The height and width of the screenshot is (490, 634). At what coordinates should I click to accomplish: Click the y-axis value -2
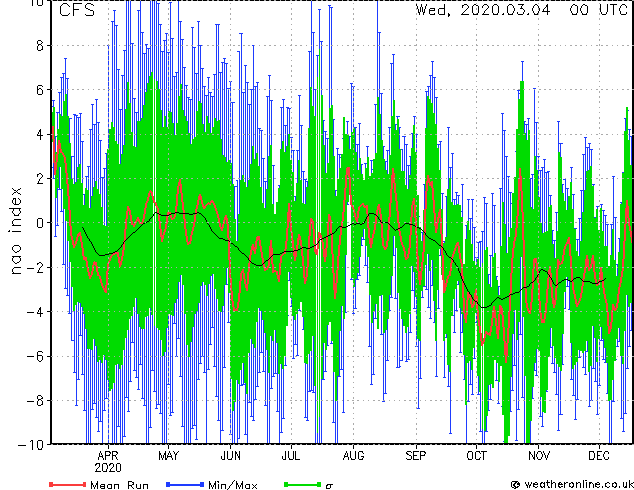tap(34, 267)
